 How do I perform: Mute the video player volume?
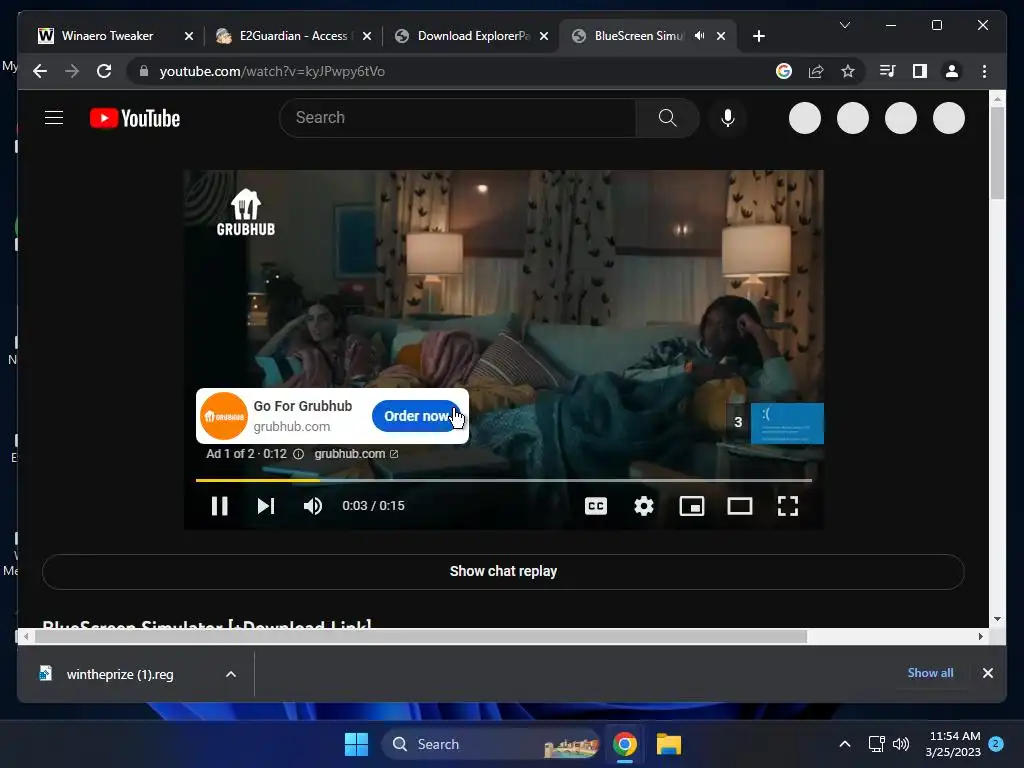[313, 506]
